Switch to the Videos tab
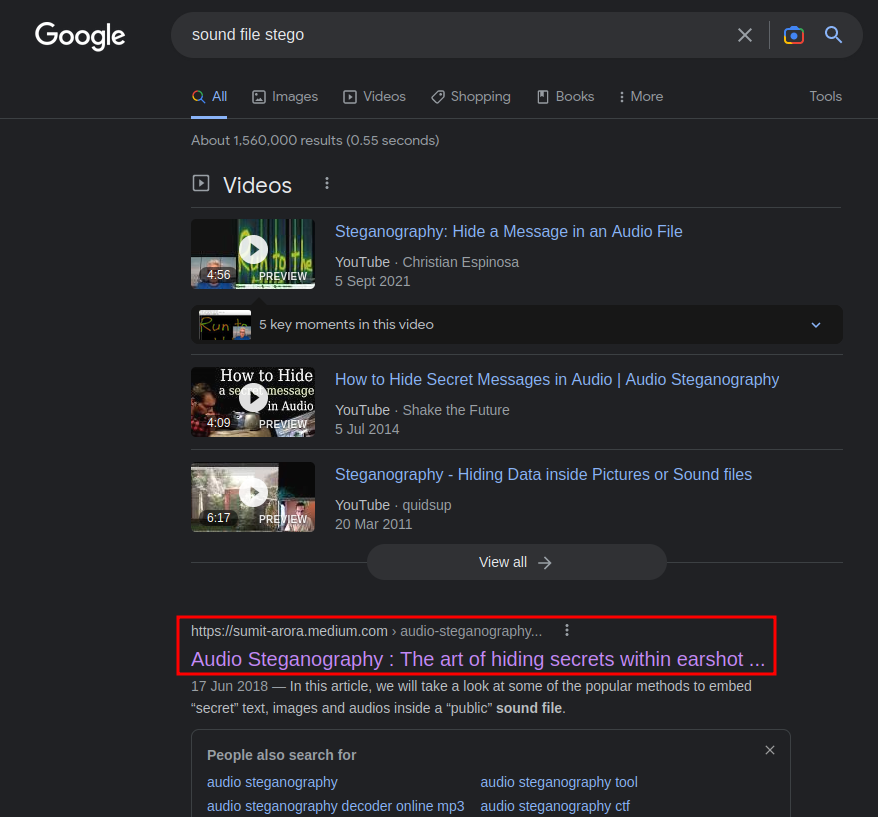 point(374,97)
